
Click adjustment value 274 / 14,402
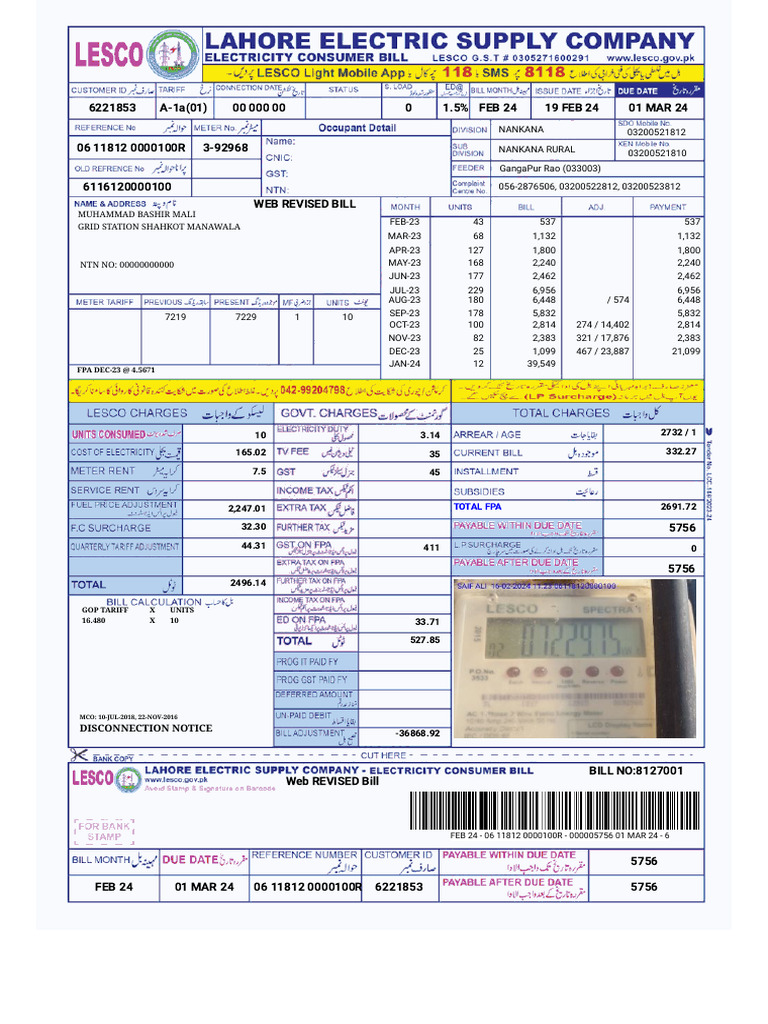point(602,325)
